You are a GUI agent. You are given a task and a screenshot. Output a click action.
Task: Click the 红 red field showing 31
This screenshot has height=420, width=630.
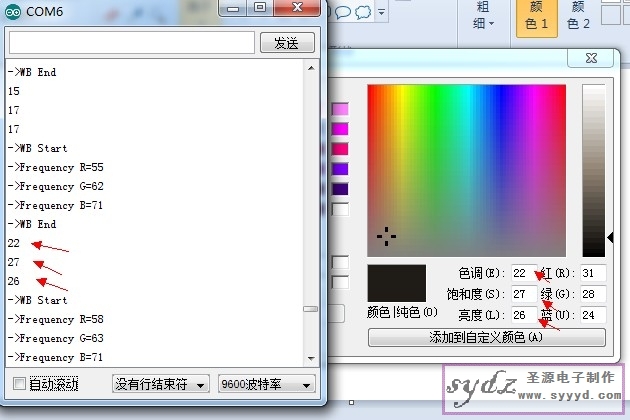coord(593,273)
